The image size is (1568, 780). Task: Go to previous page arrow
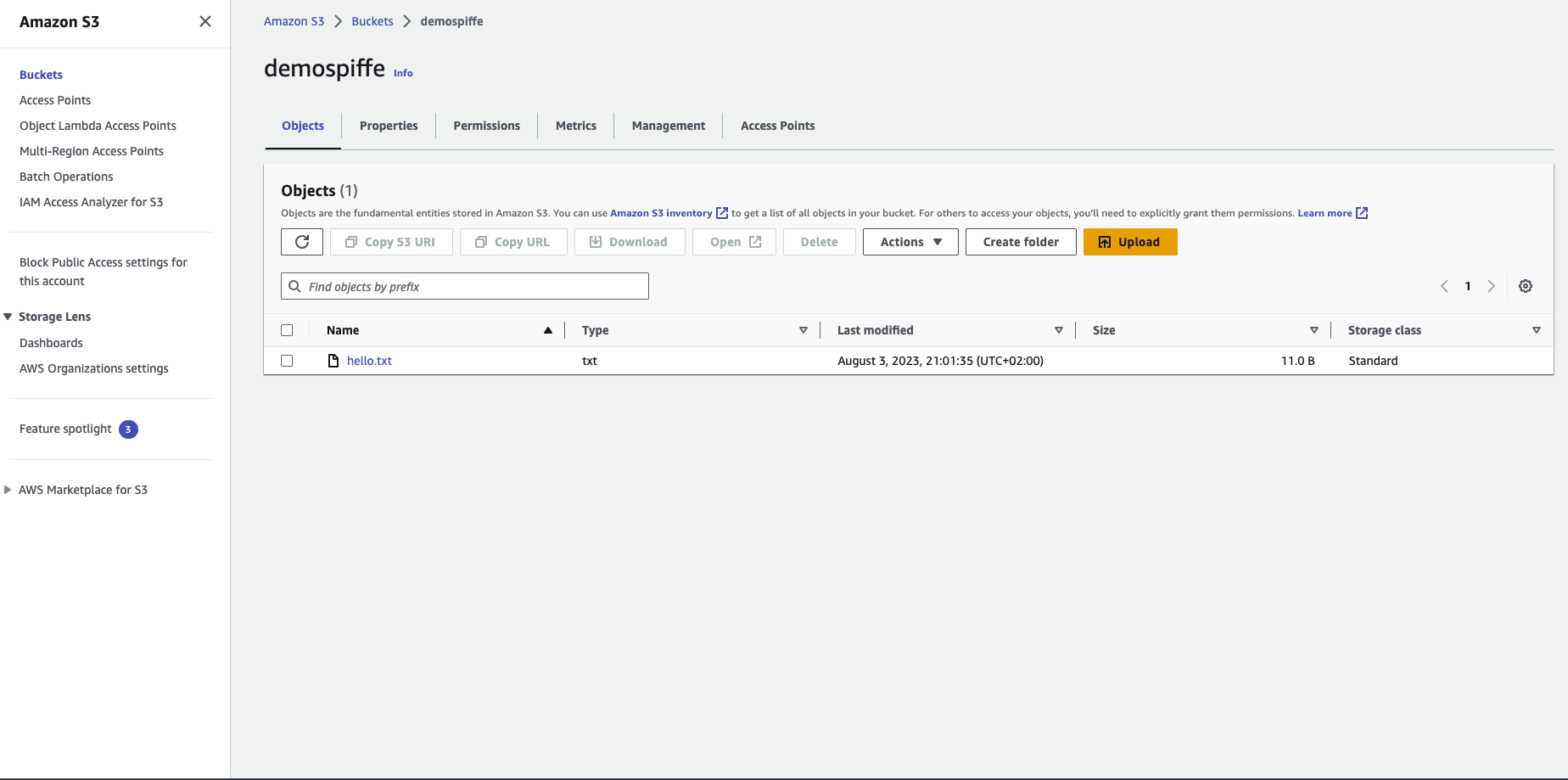[x=1444, y=286]
